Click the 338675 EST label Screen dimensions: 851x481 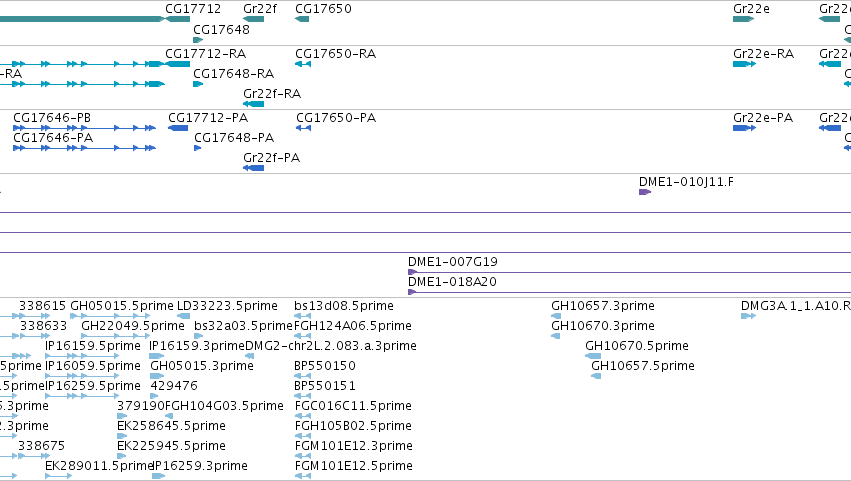41,446
